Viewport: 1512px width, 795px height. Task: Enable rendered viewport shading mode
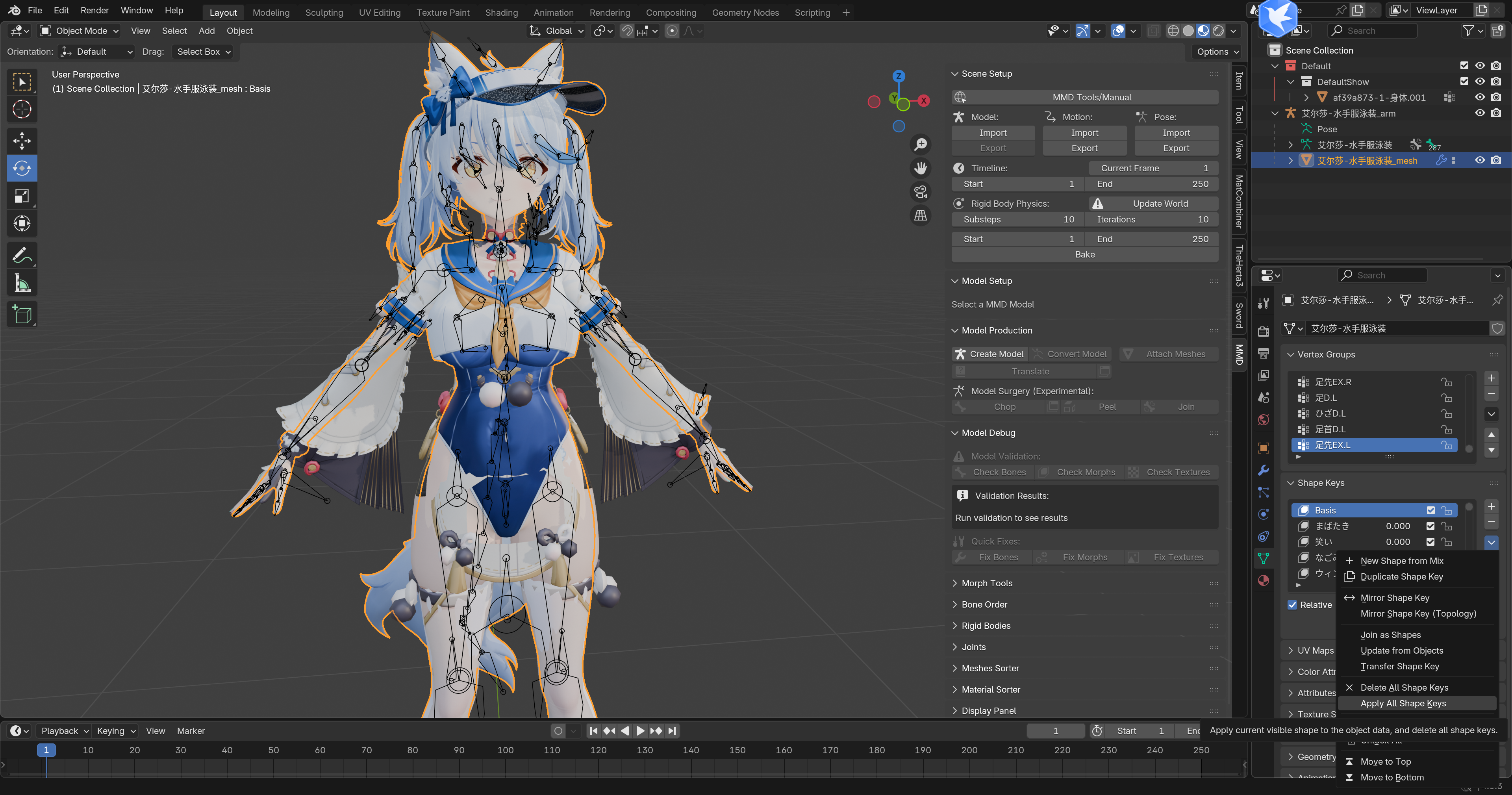pyautogui.click(x=1219, y=31)
